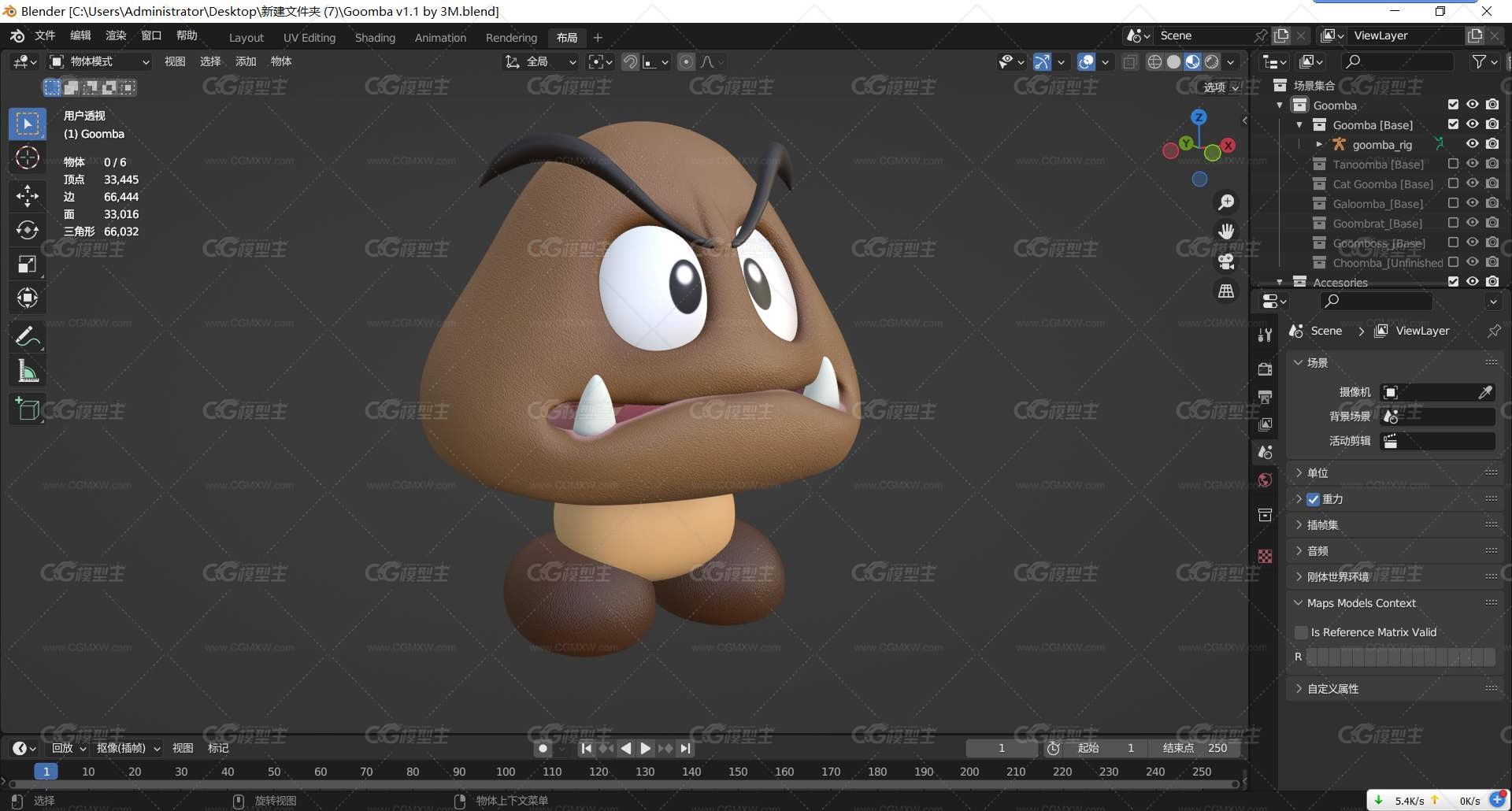Open the Render menu

click(116, 35)
